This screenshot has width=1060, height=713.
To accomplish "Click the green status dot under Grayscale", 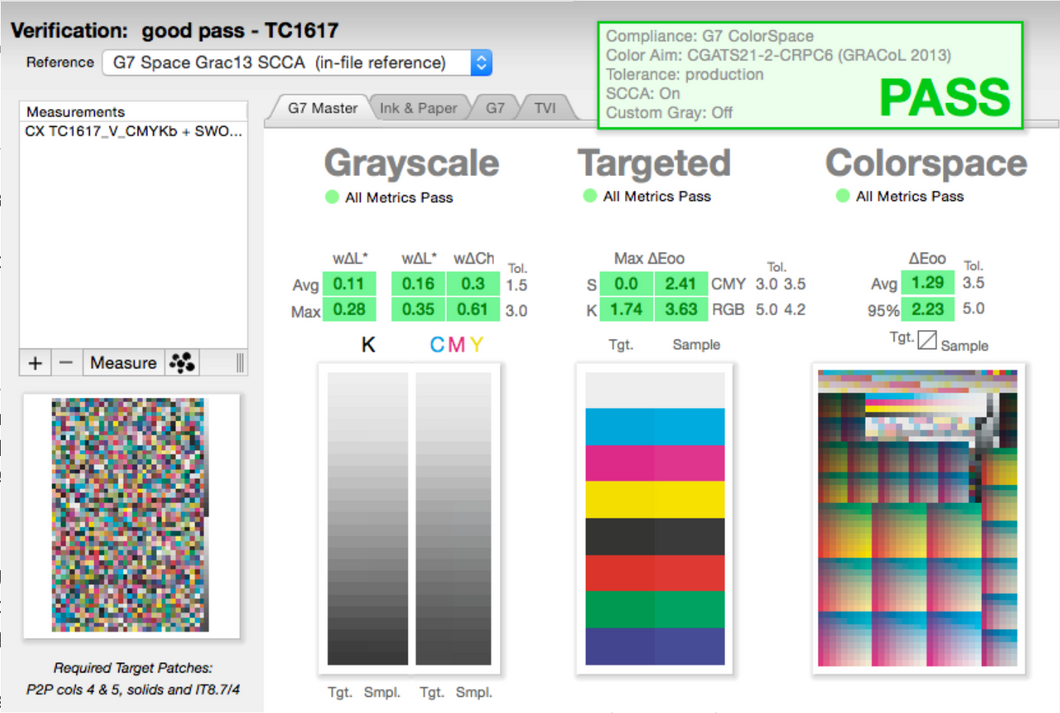I will [332, 197].
